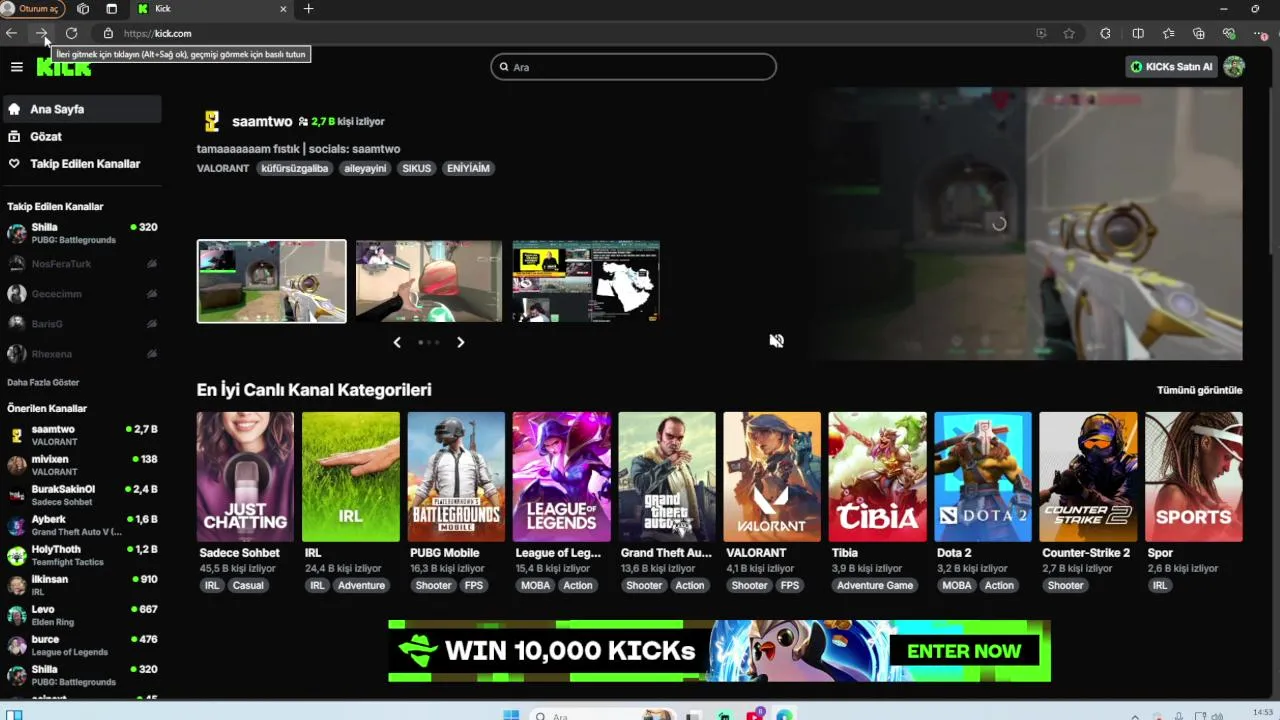Screen dimensions: 1280x720
Task: Open split screen browser icon
Action: coord(1138,33)
